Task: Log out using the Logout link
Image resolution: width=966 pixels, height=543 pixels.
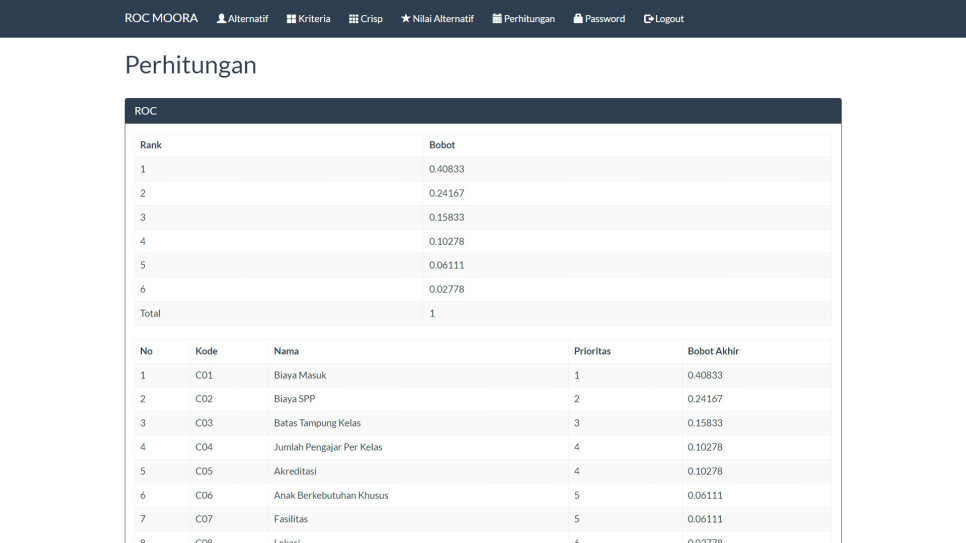Action: tap(664, 18)
